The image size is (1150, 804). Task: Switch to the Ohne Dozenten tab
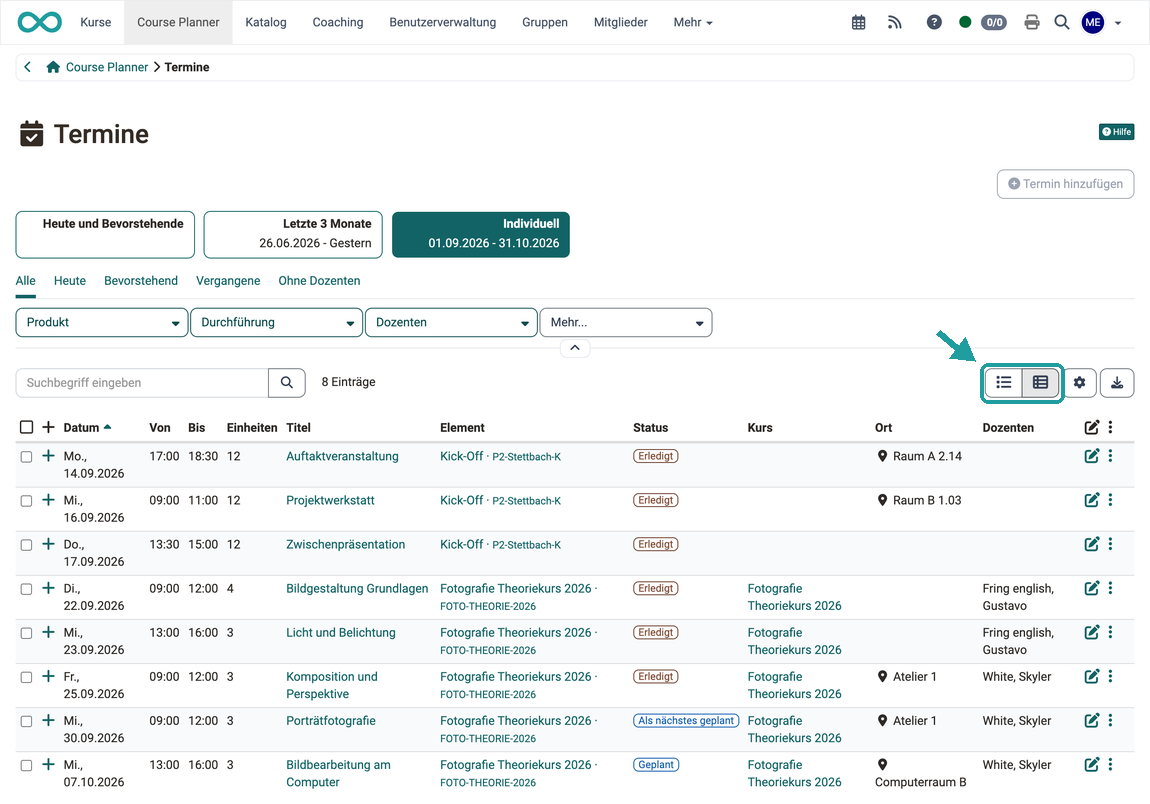(319, 281)
